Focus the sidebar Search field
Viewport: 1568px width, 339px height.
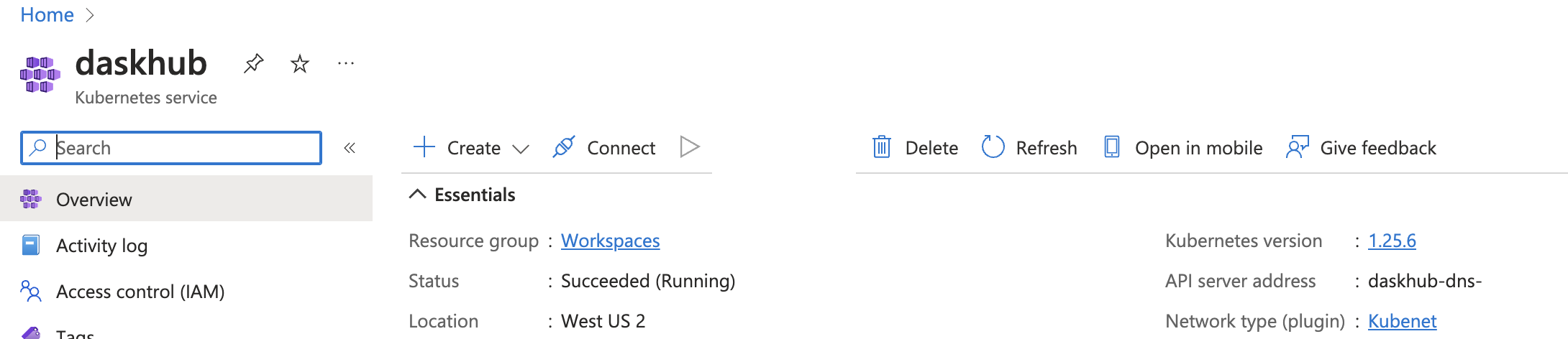point(171,148)
